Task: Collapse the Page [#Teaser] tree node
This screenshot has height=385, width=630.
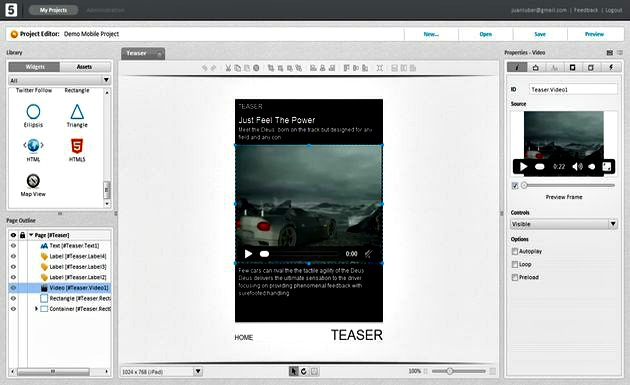Action: [x=31, y=235]
